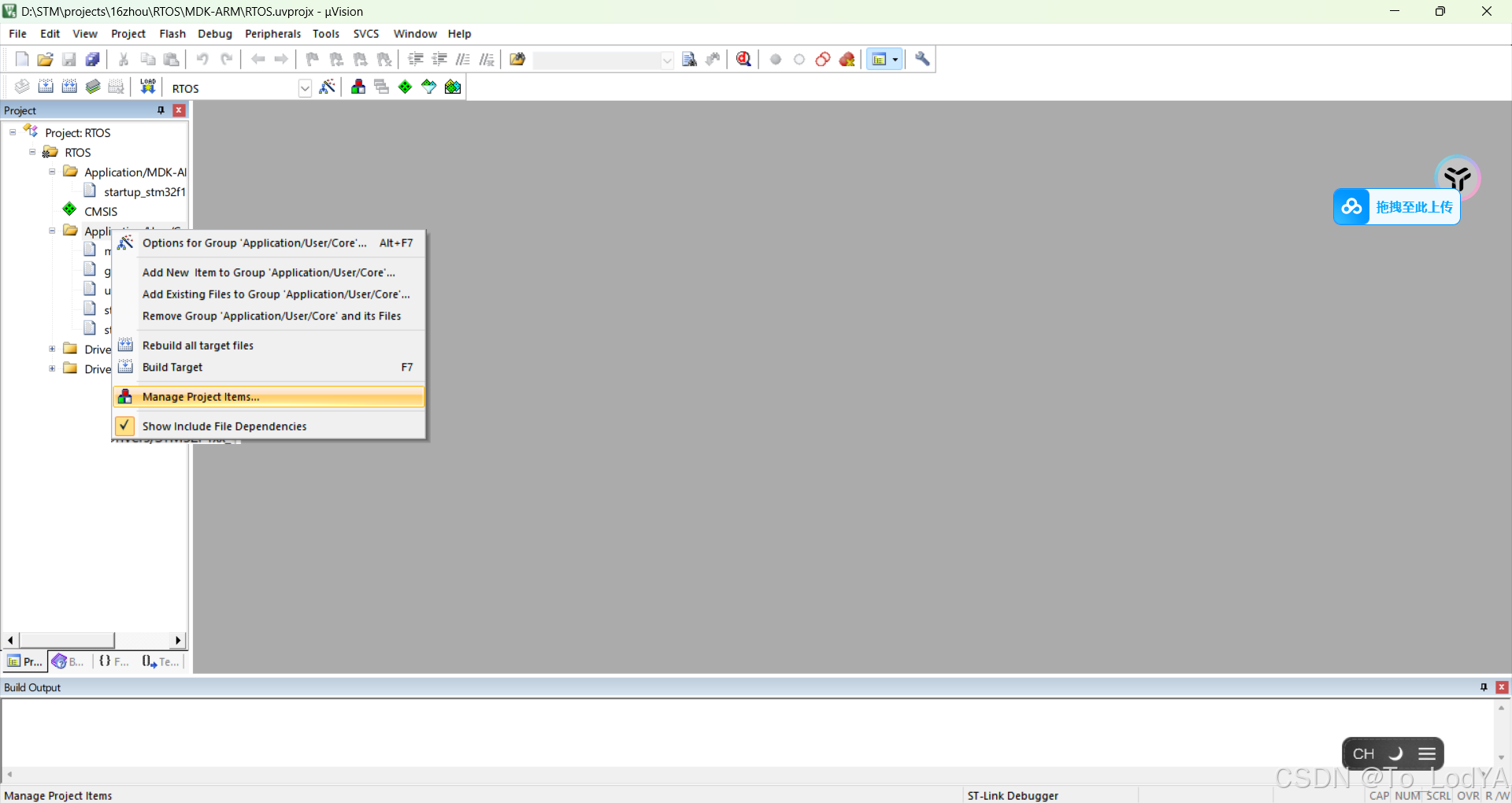The height and width of the screenshot is (803, 1512).
Task: Select Manage Project Items in context menu
Action: 269,397
